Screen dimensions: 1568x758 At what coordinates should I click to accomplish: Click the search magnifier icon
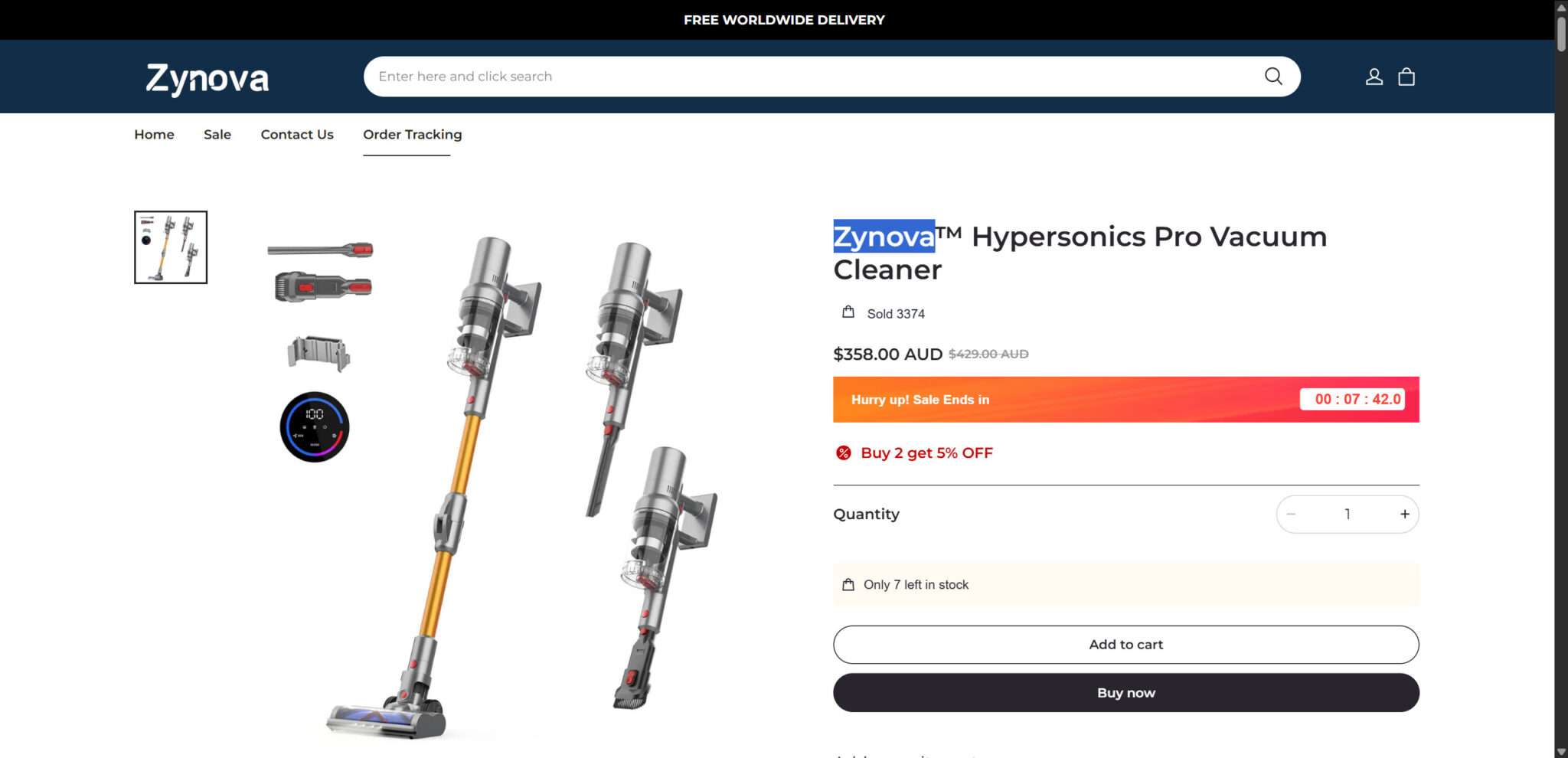click(1273, 77)
